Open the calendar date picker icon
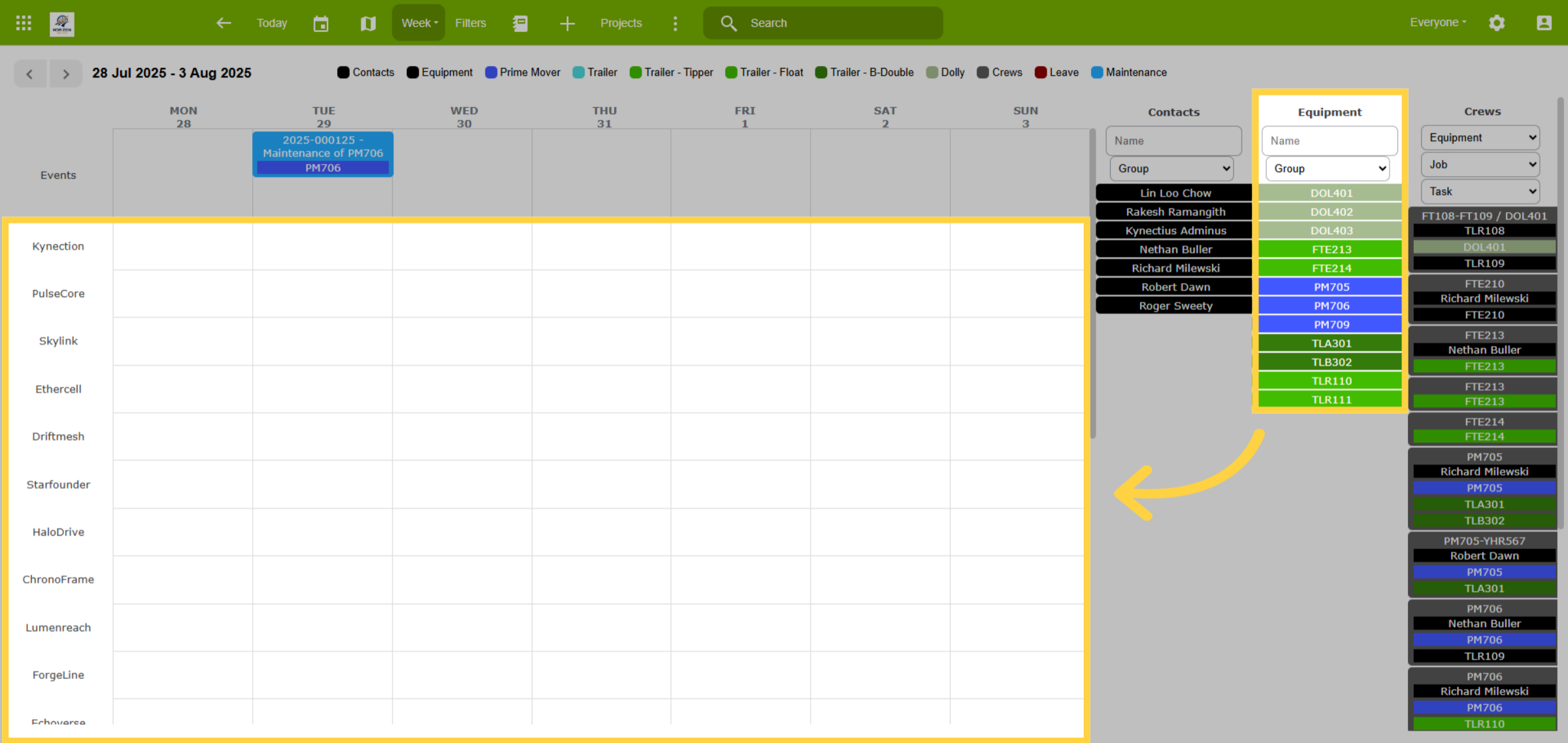 321,24
